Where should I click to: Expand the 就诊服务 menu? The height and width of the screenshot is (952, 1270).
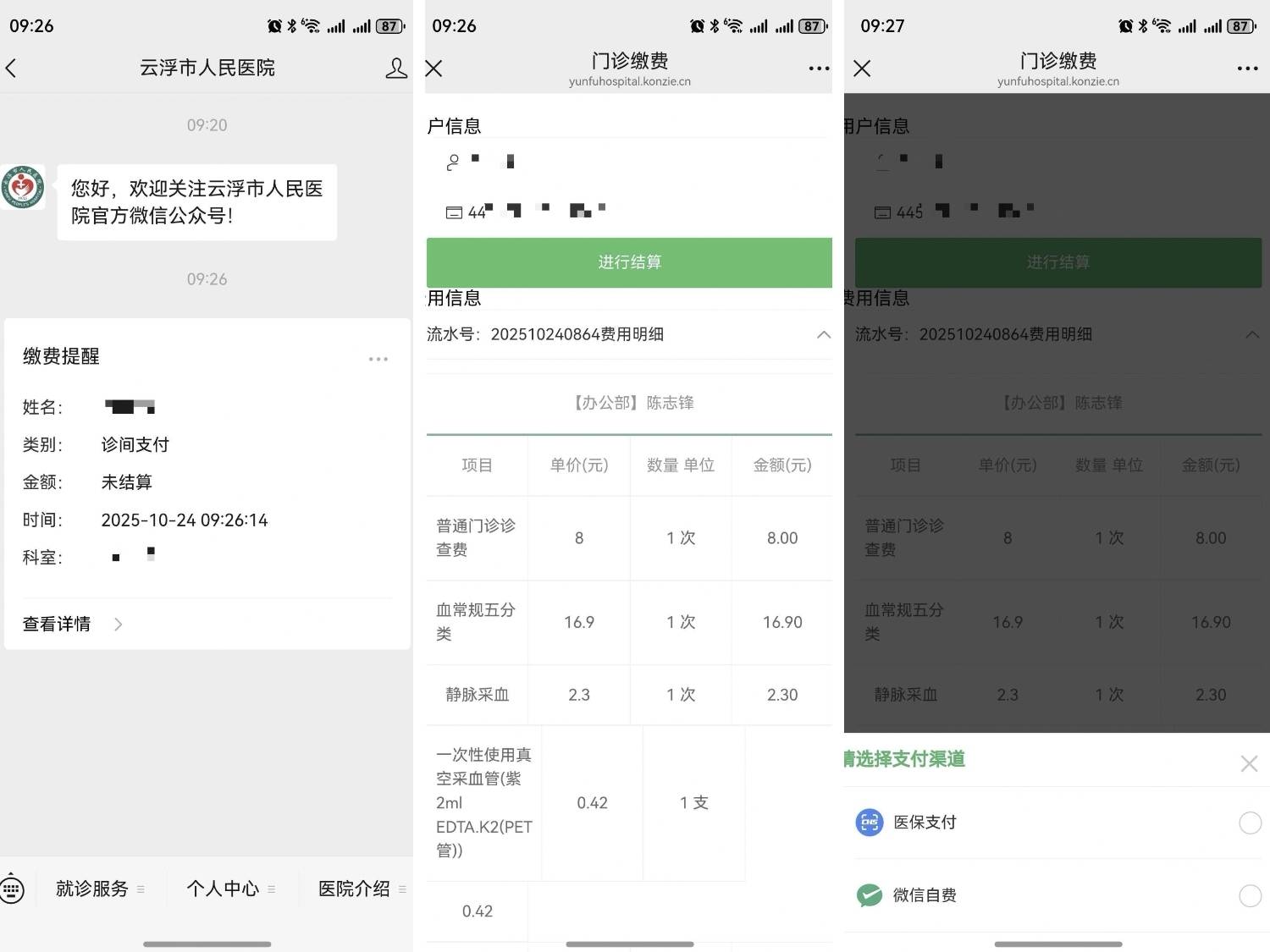99,889
